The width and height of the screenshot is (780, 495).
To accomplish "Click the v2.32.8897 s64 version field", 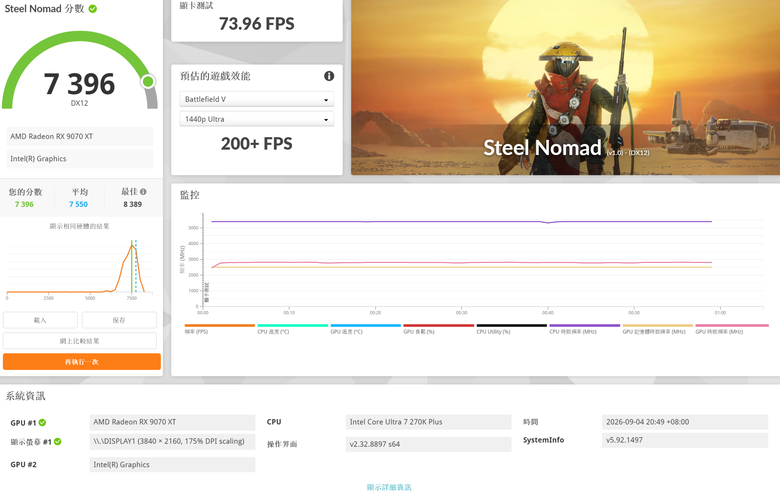I will coord(428,444).
